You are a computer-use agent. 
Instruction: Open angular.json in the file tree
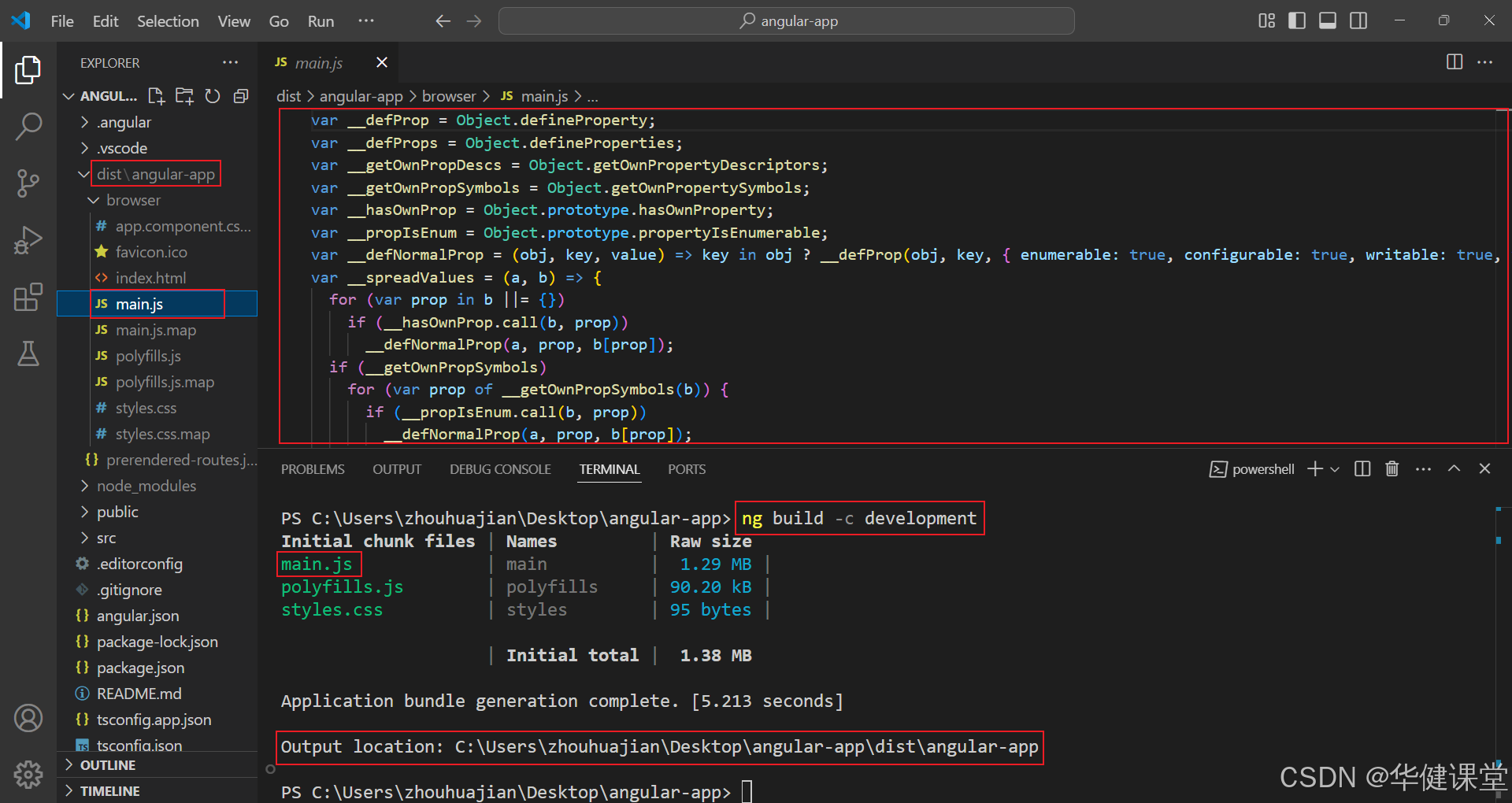click(x=157, y=616)
